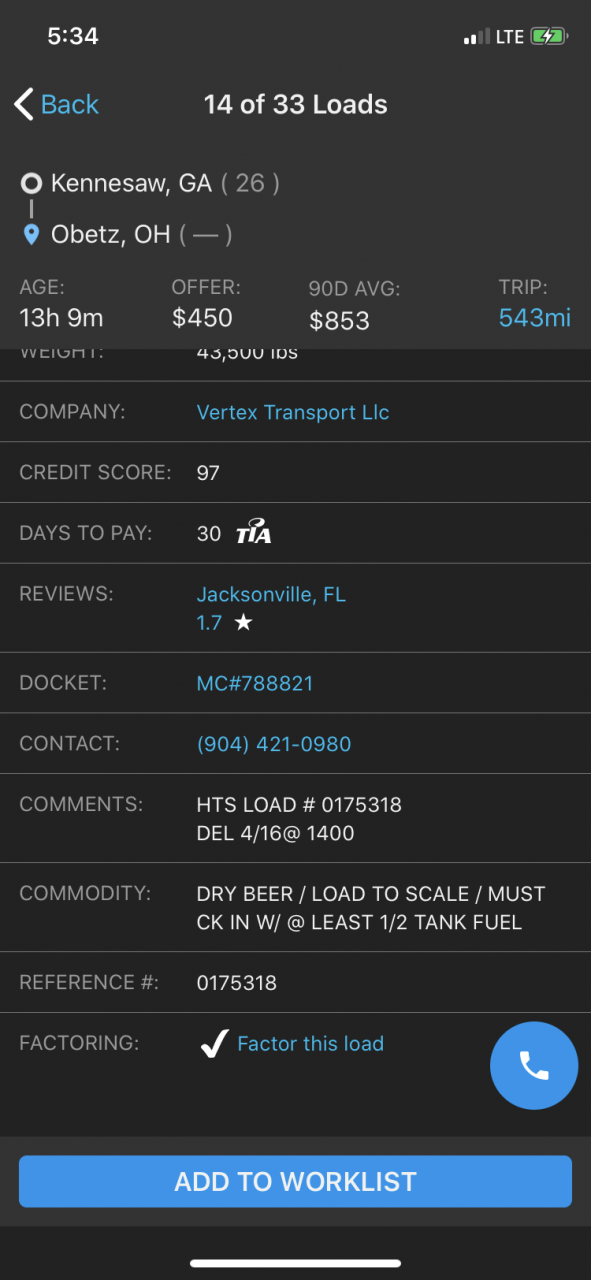Tap the $853 90D AVG value
Viewport: 591px width, 1280px height.
click(339, 321)
